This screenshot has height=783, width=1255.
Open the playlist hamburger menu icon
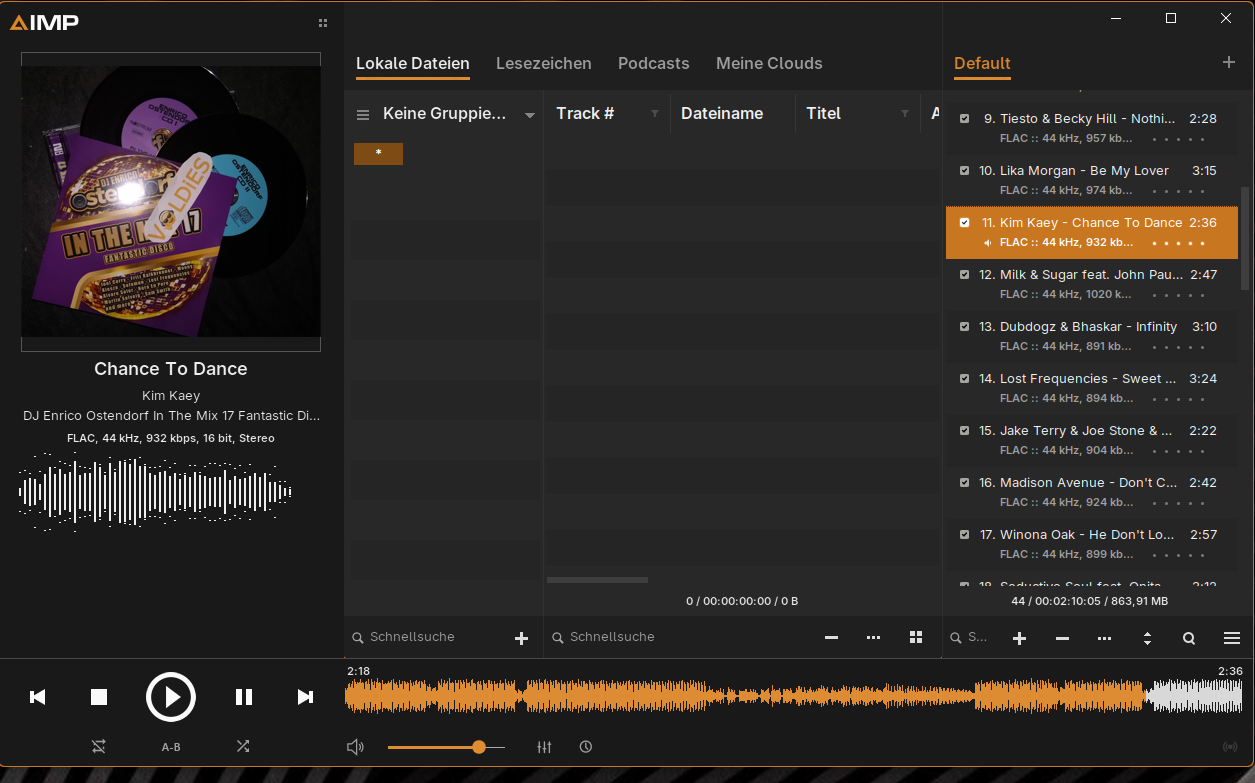point(1232,638)
